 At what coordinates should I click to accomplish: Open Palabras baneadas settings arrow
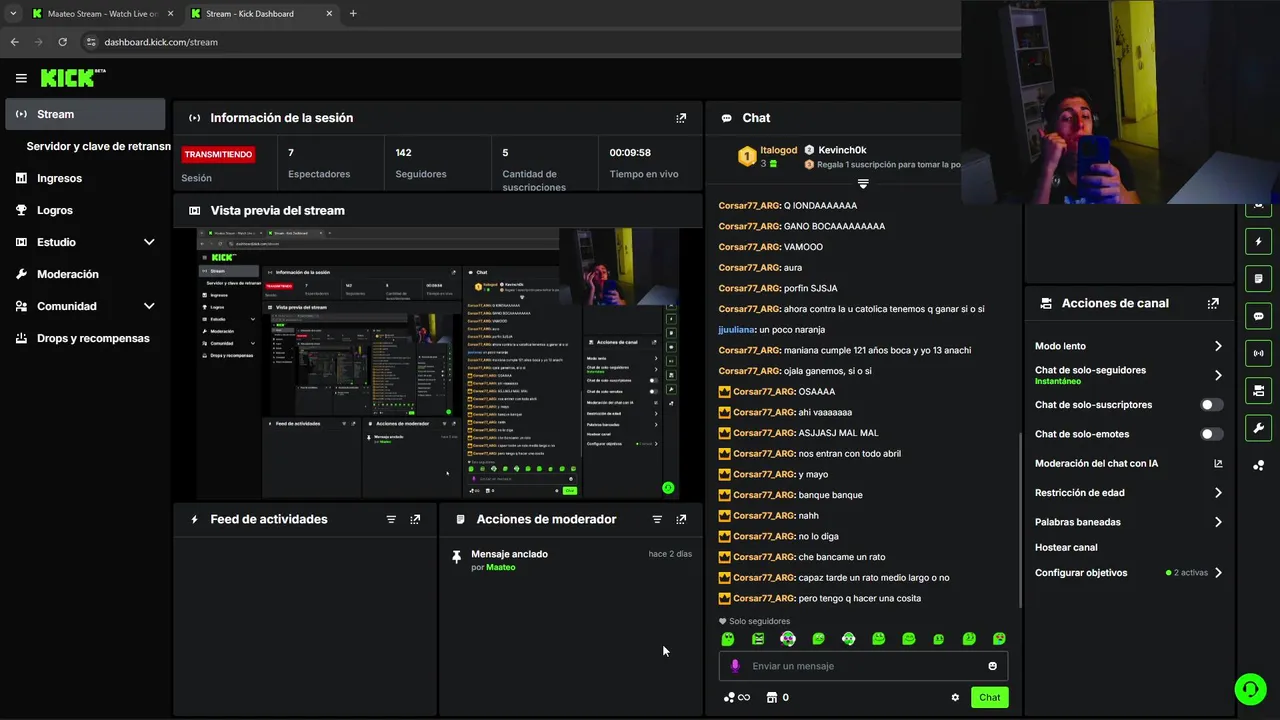point(1218,522)
